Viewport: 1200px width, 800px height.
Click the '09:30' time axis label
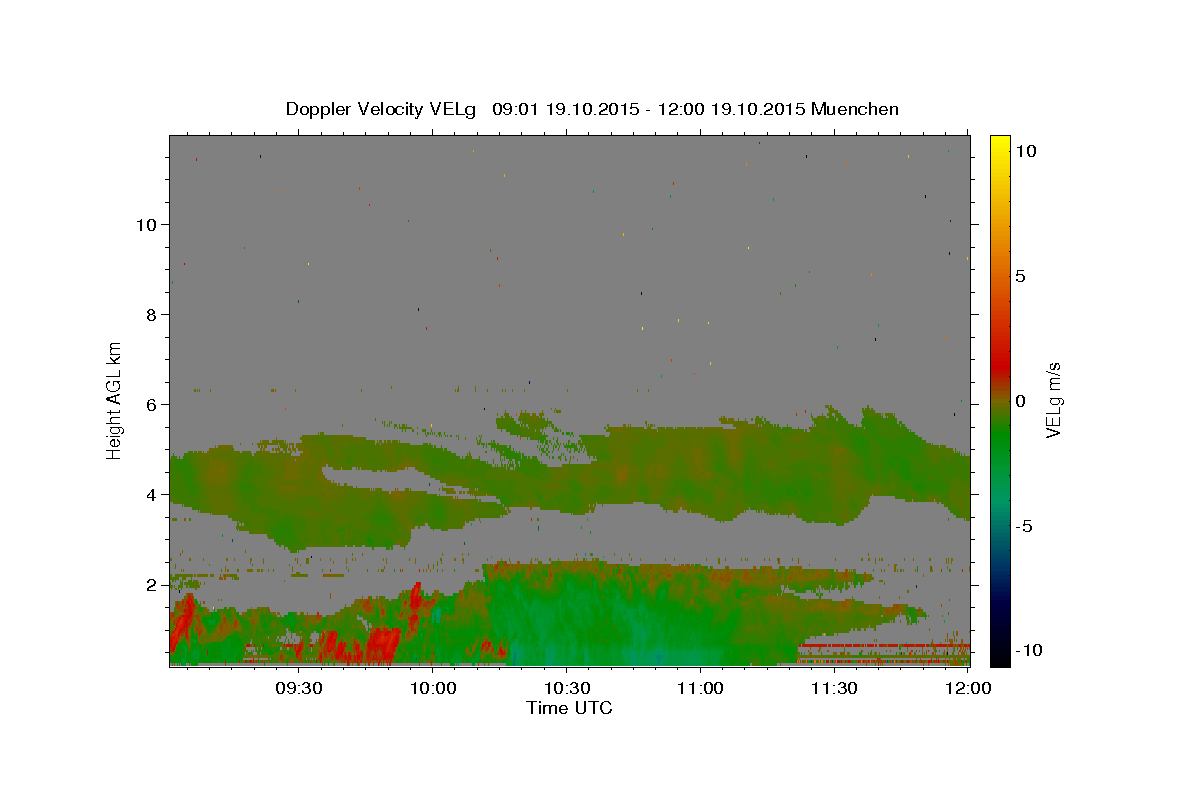[298, 689]
